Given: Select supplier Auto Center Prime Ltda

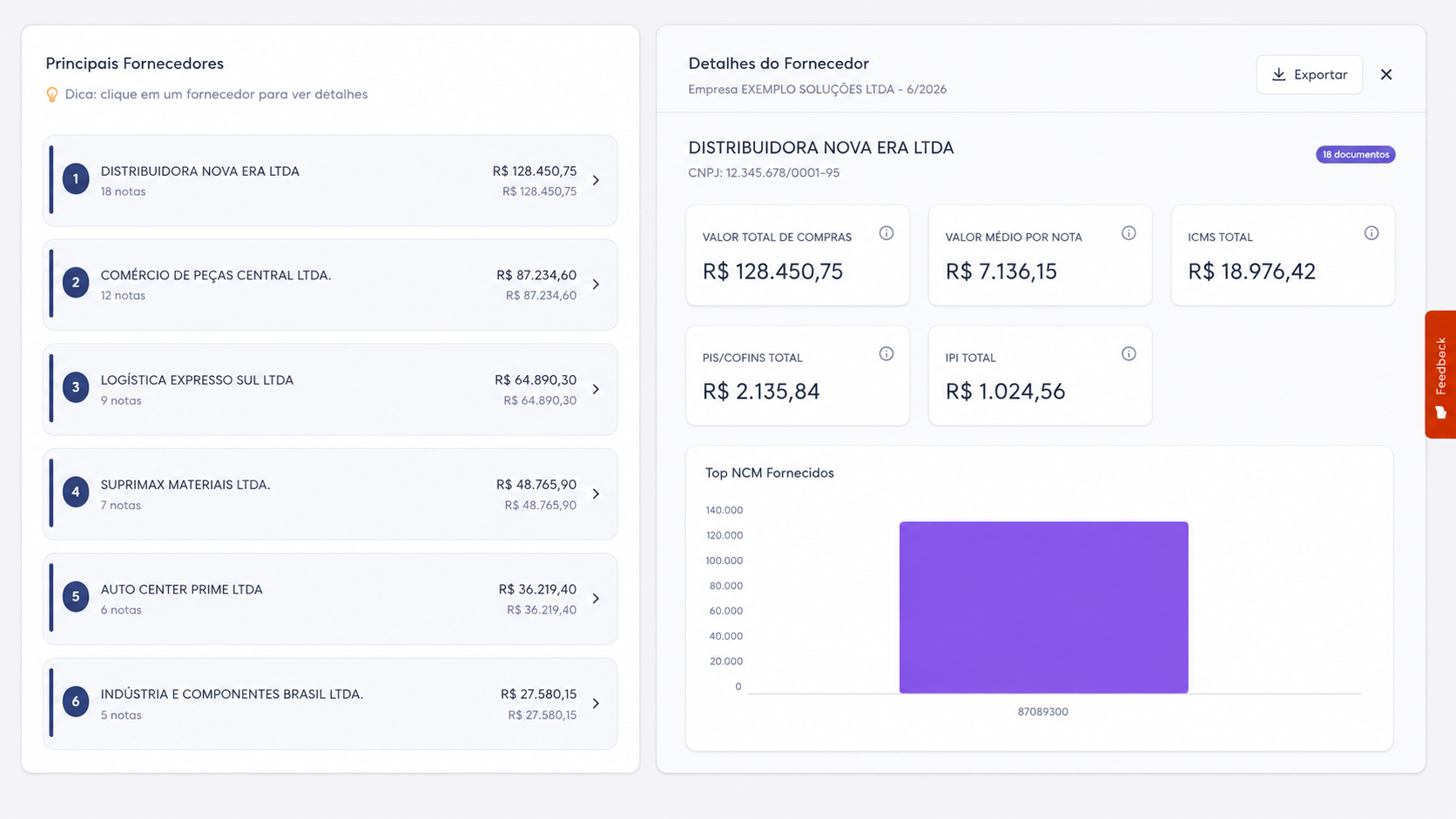Looking at the screenshot, I should coord(330,599).
